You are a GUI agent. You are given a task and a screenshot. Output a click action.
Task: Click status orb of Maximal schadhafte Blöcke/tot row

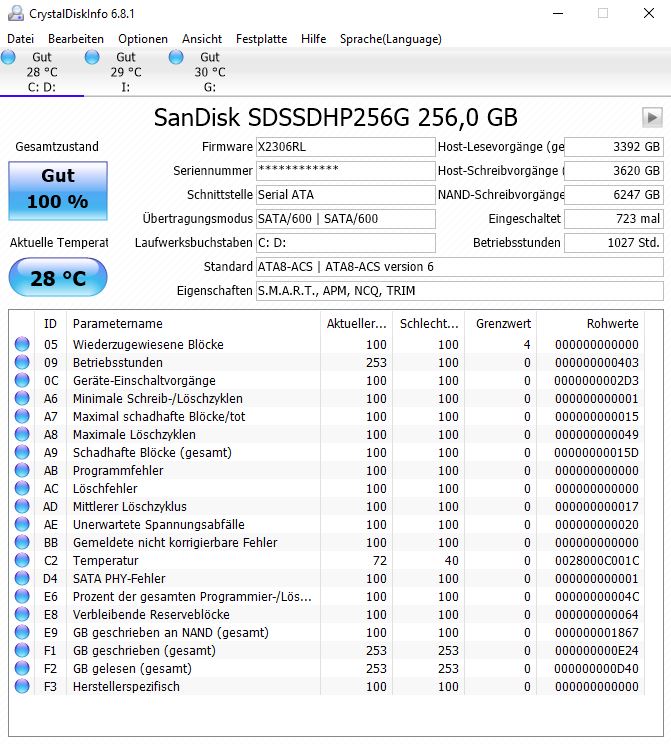tap(22, 416)
